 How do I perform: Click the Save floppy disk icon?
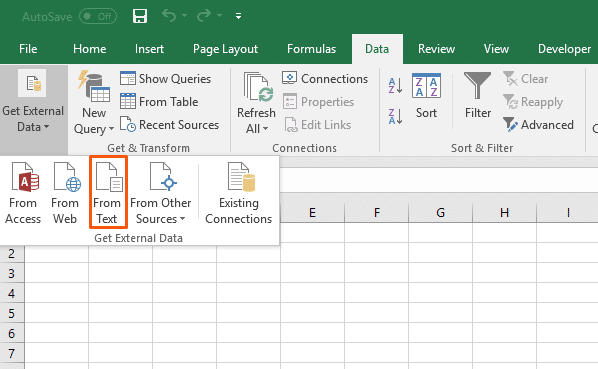[140, 16]
